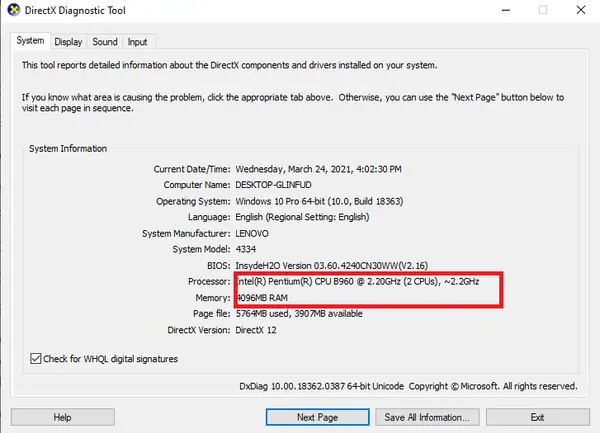The width and height of the screenshot is (600, 433).
Task: Click the '4096MB RAM' memory value
Action: [262, 298]
